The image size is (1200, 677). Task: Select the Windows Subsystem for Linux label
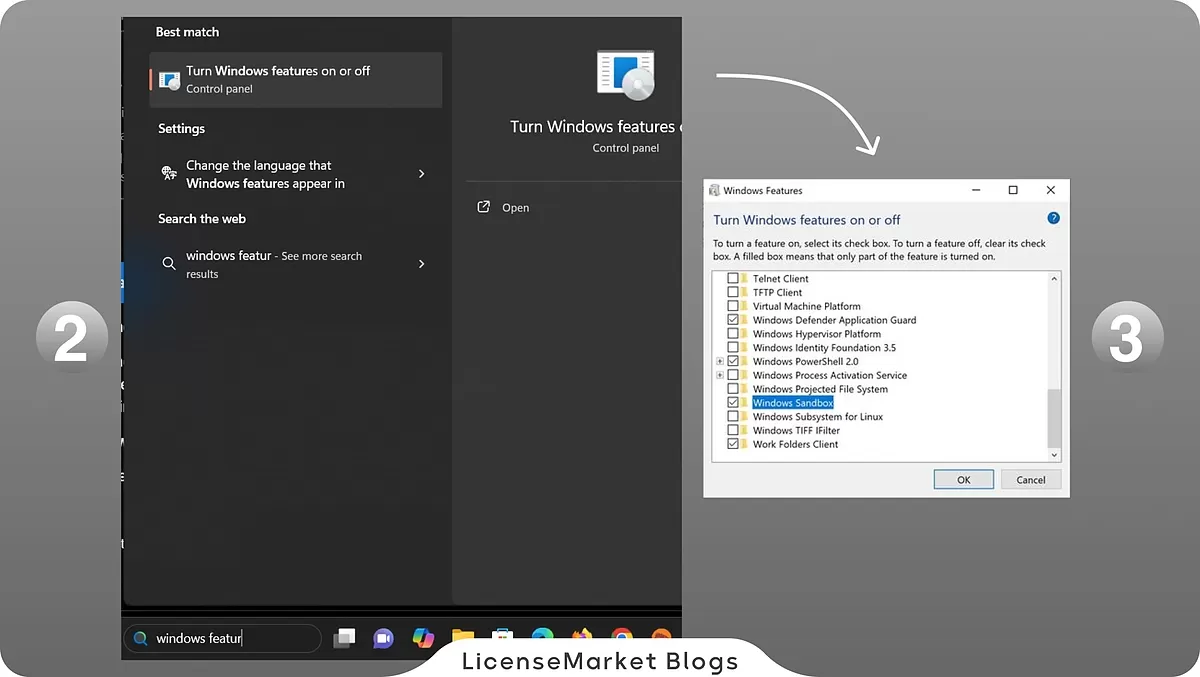pyautogui.click(x=818, y=417)
